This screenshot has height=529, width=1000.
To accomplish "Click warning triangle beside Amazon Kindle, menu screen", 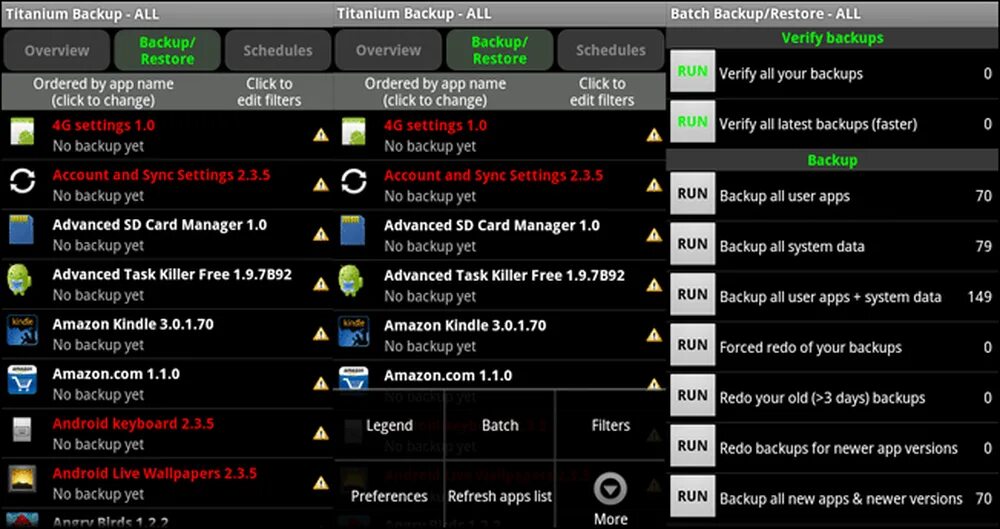I will (x=654, y=334).
